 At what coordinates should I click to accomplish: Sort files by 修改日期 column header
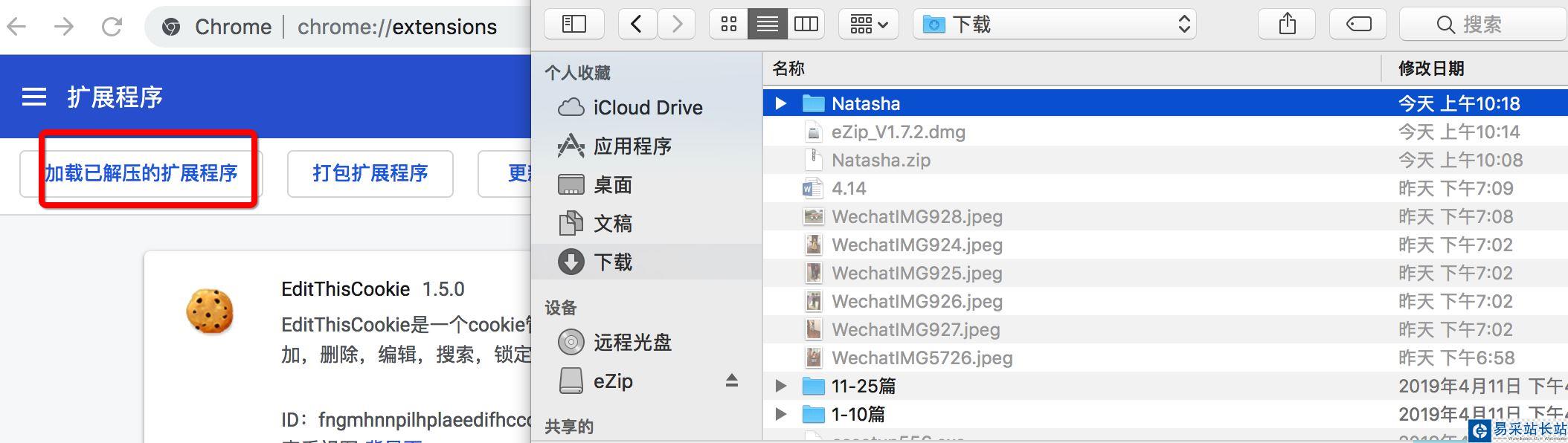(1431, 68)
